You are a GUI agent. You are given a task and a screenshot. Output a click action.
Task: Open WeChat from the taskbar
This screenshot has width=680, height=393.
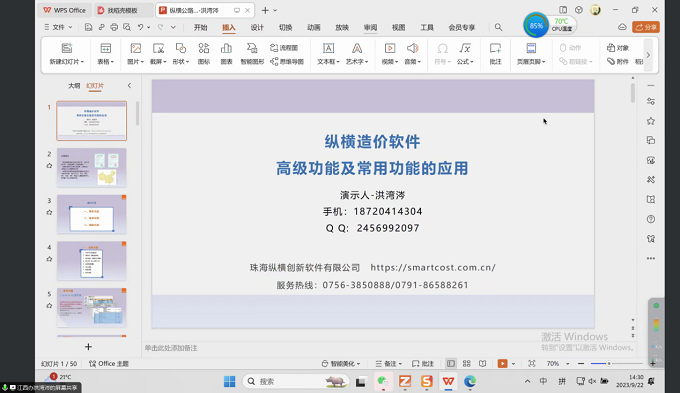tap(382, 381)
